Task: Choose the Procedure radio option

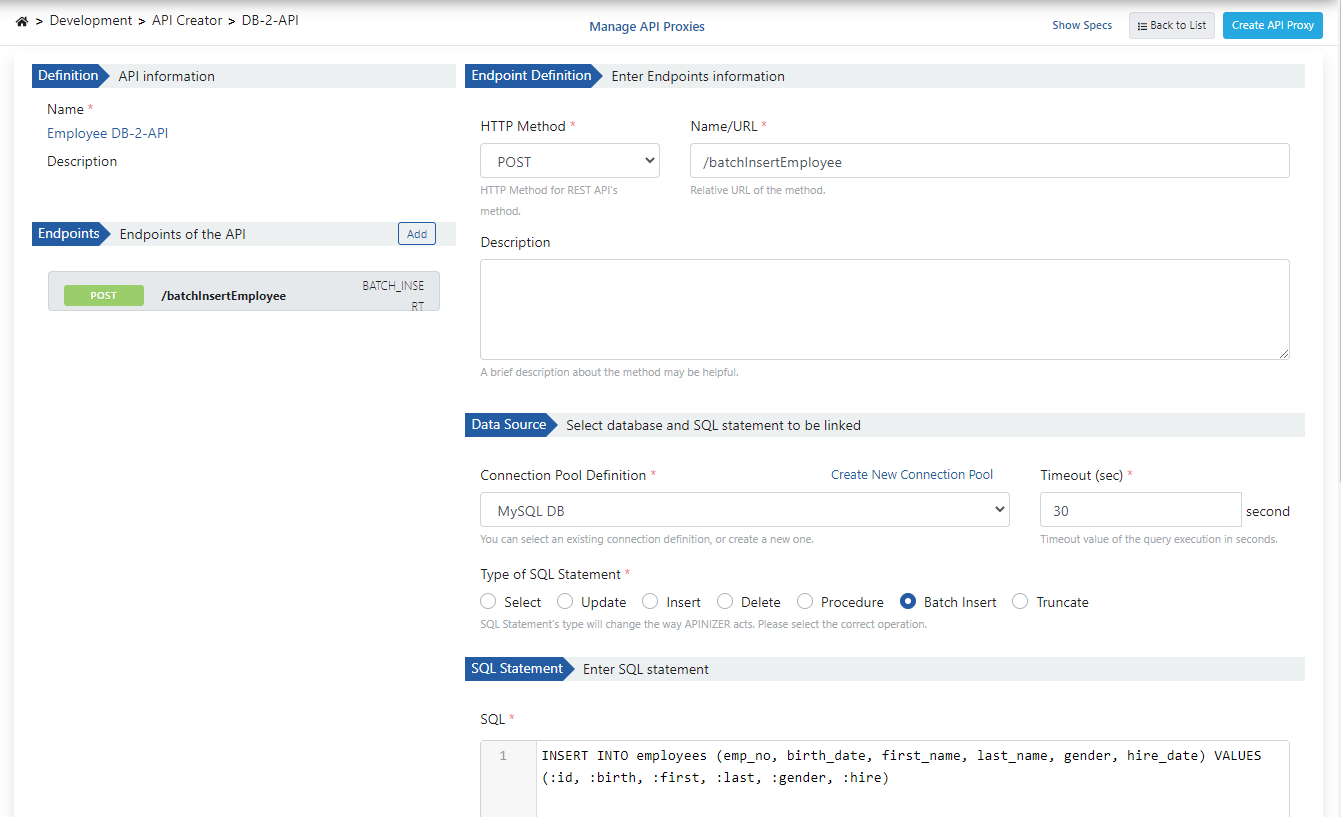Action: click(x=804, y=602)
